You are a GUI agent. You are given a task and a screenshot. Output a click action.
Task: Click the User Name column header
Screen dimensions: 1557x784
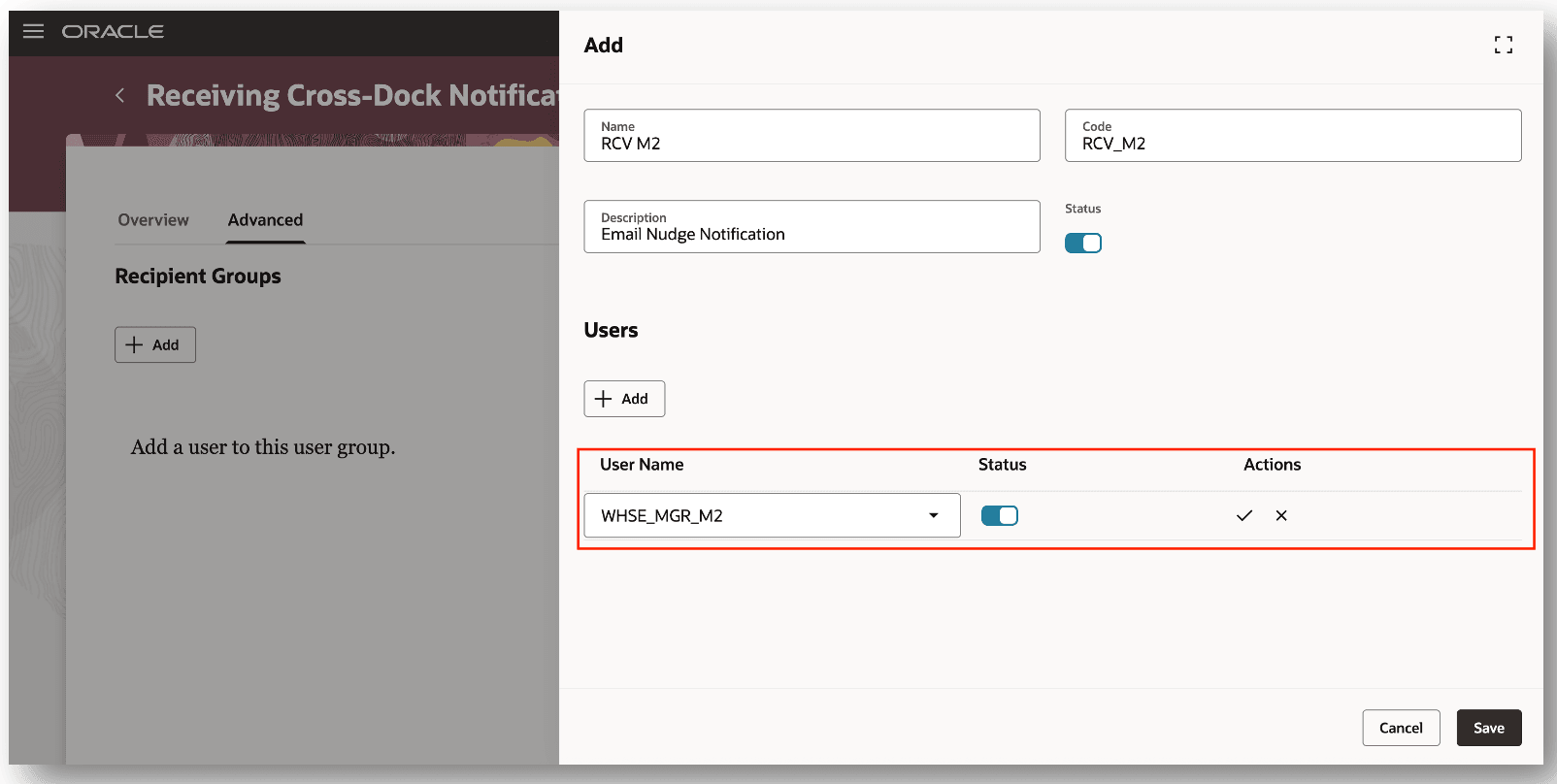tap(642, 465)
